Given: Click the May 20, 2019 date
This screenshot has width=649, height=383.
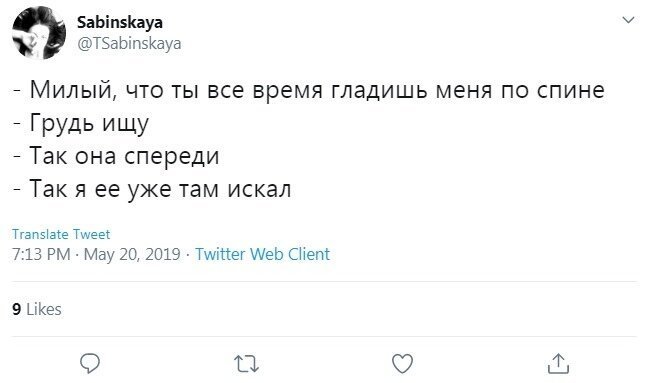Looking at the screenshot, I should (x=132, y=254).
